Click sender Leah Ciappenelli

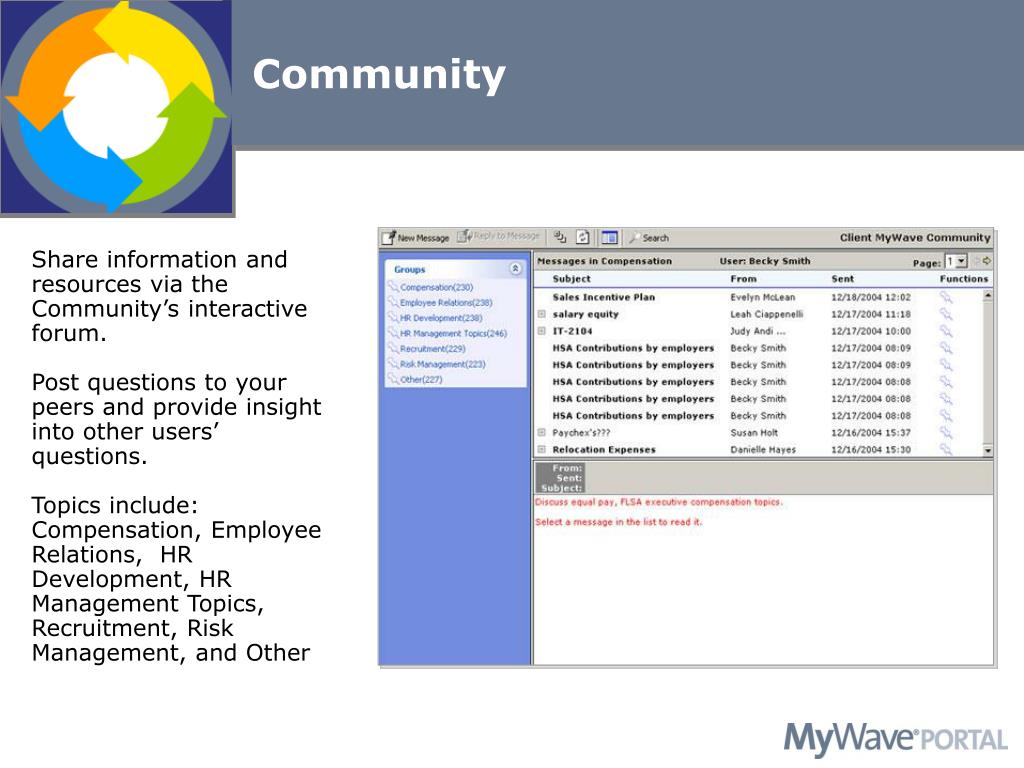(x=767, y=314)
